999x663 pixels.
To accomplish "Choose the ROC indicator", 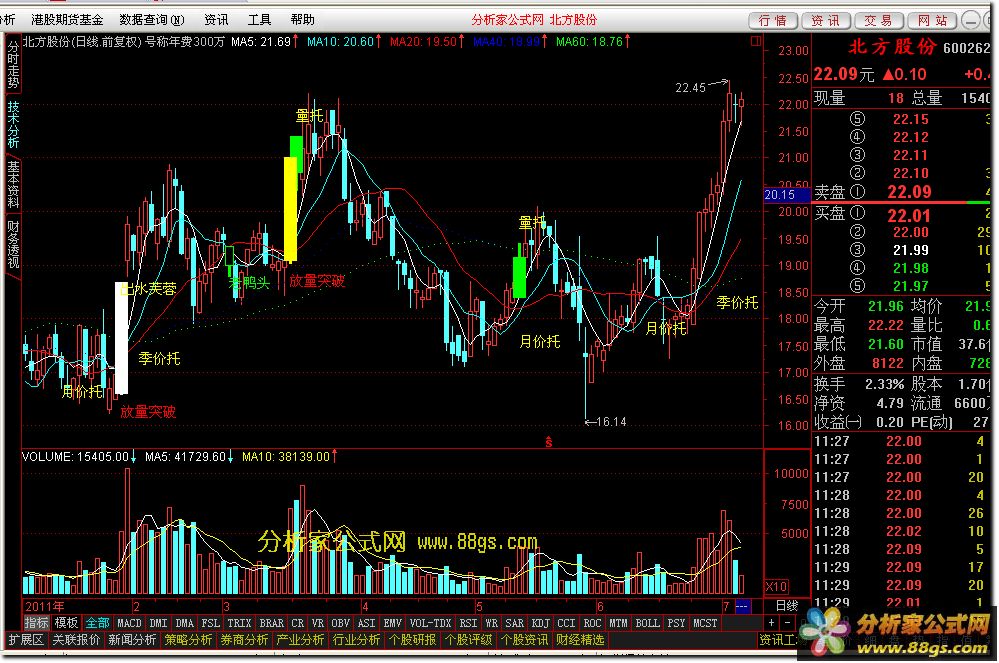I will [592, 623].
